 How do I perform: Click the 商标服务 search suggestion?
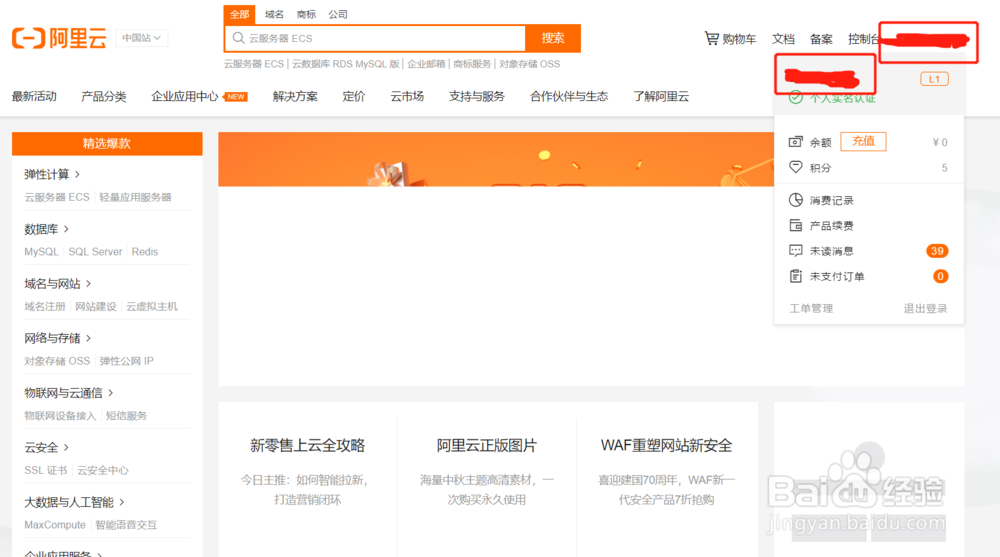473,64
